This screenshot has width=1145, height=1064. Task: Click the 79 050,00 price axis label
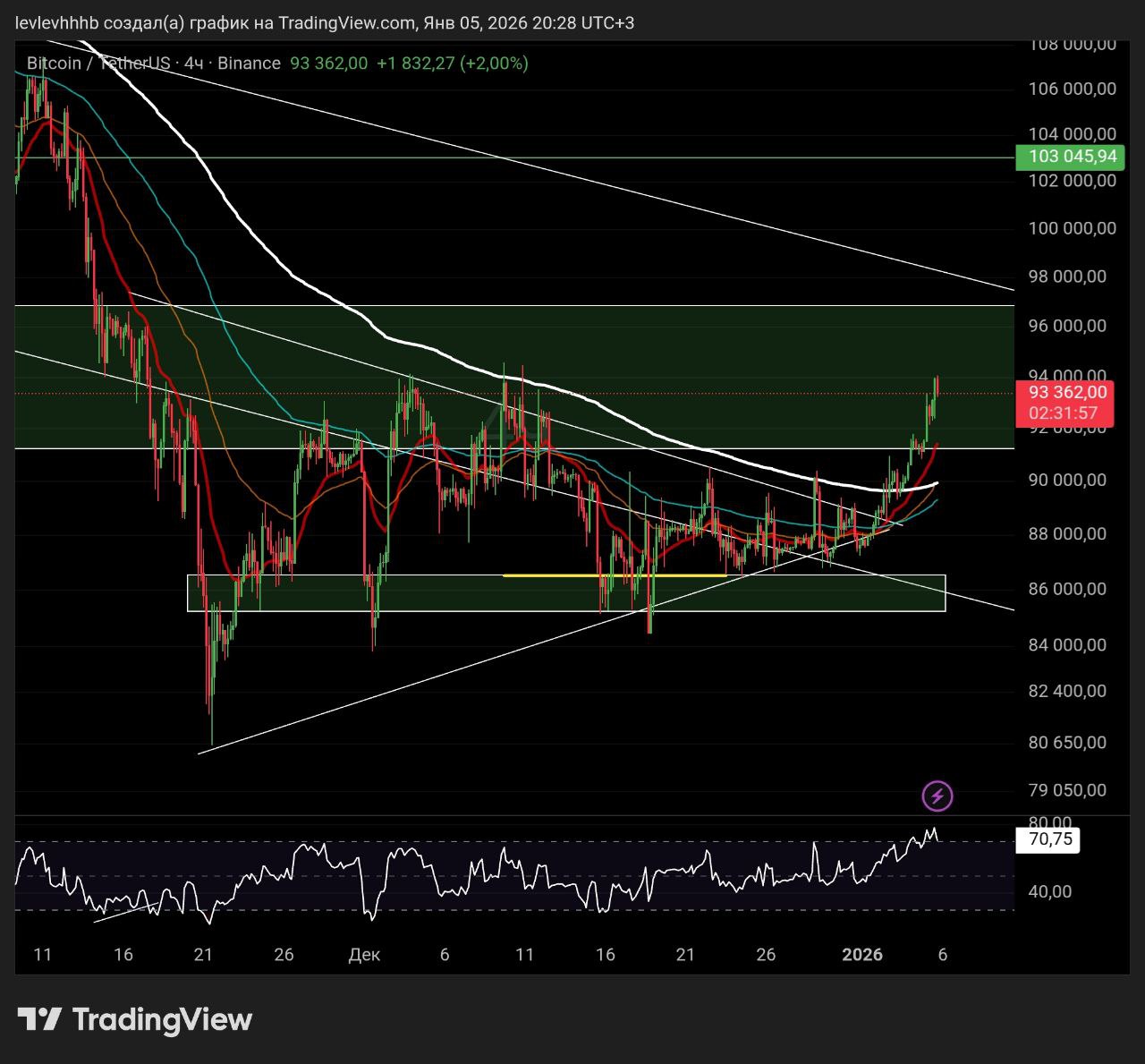pyautogui.click(x=1066, y=790)
